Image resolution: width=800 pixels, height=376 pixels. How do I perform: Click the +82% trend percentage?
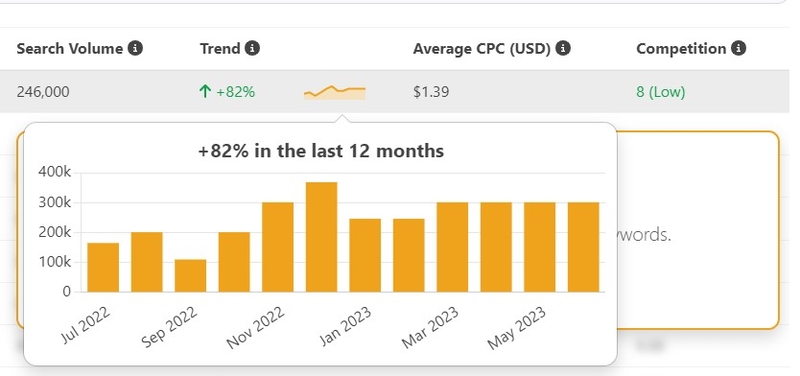[236, 92]
